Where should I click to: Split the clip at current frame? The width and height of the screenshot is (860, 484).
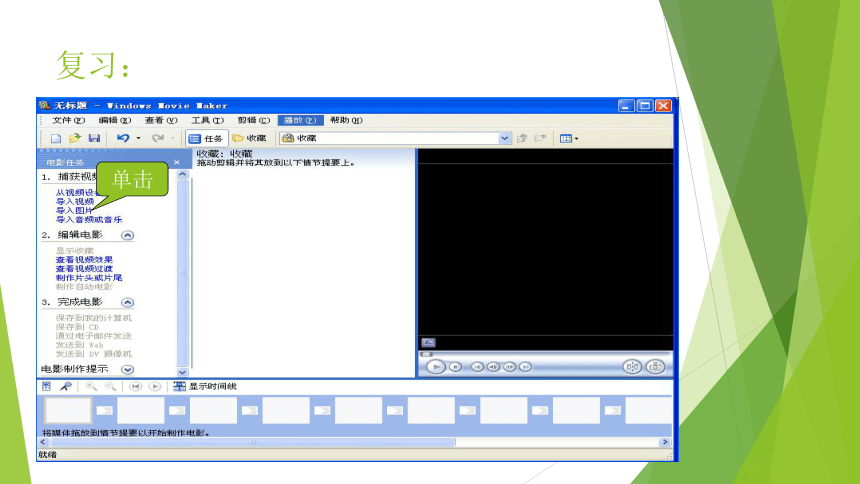pos(632,367)
